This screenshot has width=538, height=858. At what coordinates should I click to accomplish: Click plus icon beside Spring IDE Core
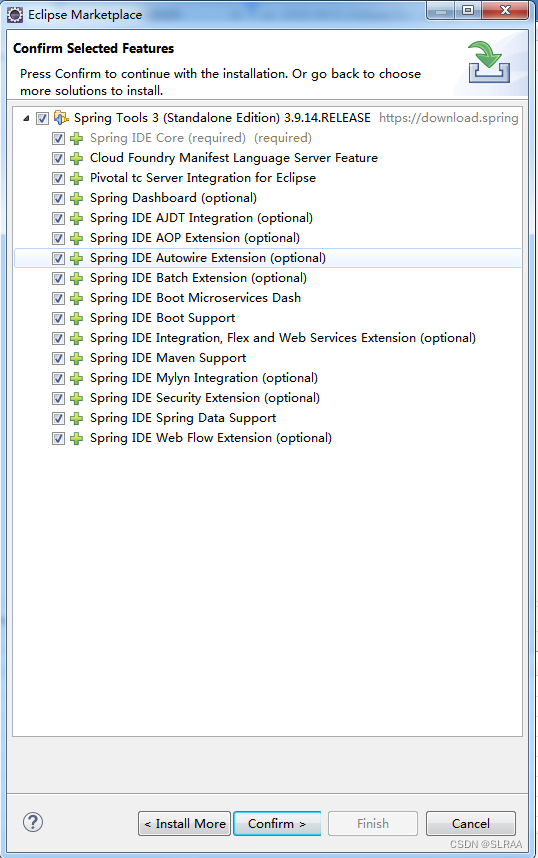click(77, 138)
